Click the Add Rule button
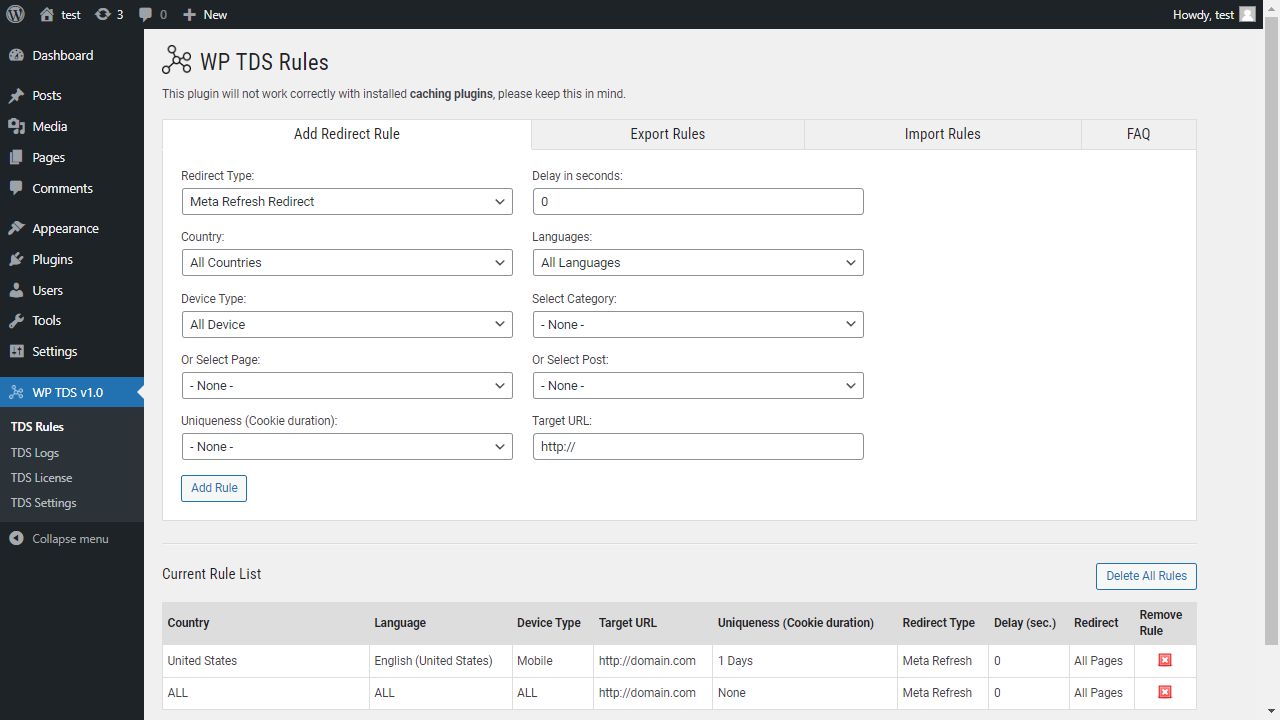The image size is (1280, 720). 214,488
